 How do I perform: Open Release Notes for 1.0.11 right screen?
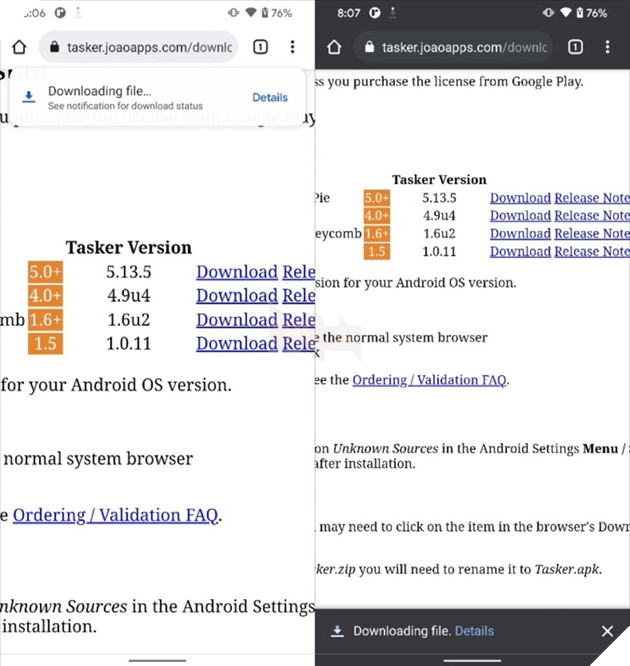pos(592,251)
